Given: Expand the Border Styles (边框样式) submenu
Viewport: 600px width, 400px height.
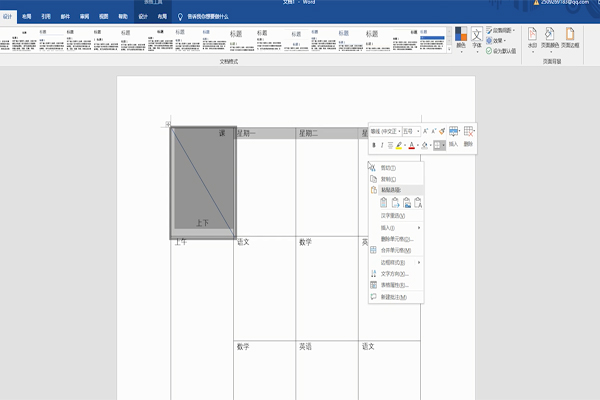Looking at the screenshot, I should (396, 263).
